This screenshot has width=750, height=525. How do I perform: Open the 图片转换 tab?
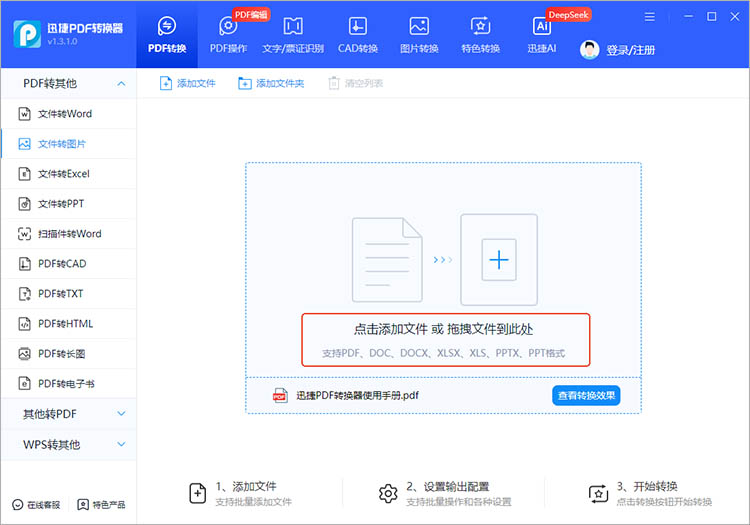pos(419,34)
